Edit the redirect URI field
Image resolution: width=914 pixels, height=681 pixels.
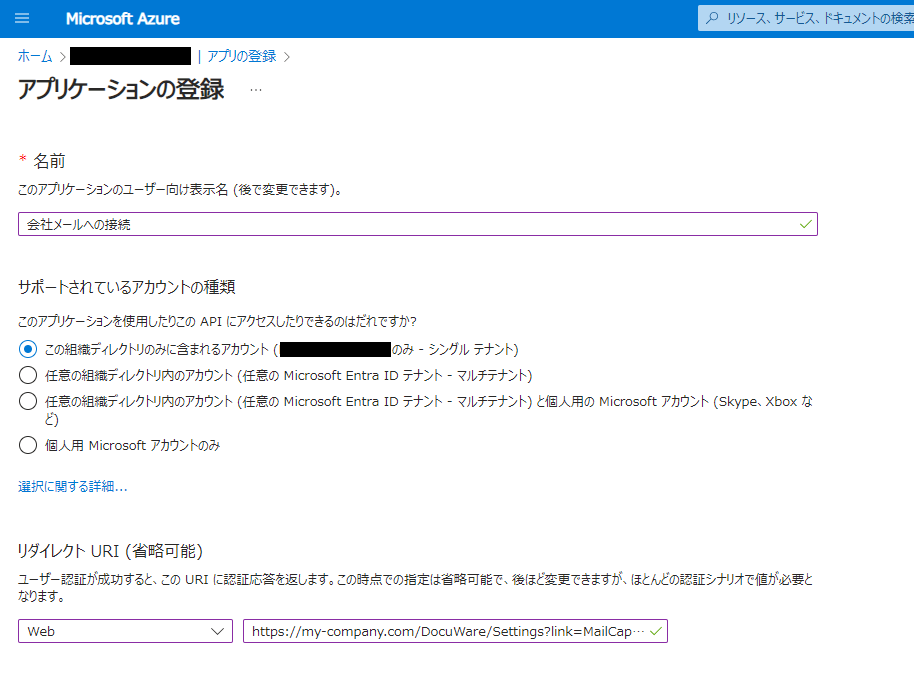click(455, 631)
